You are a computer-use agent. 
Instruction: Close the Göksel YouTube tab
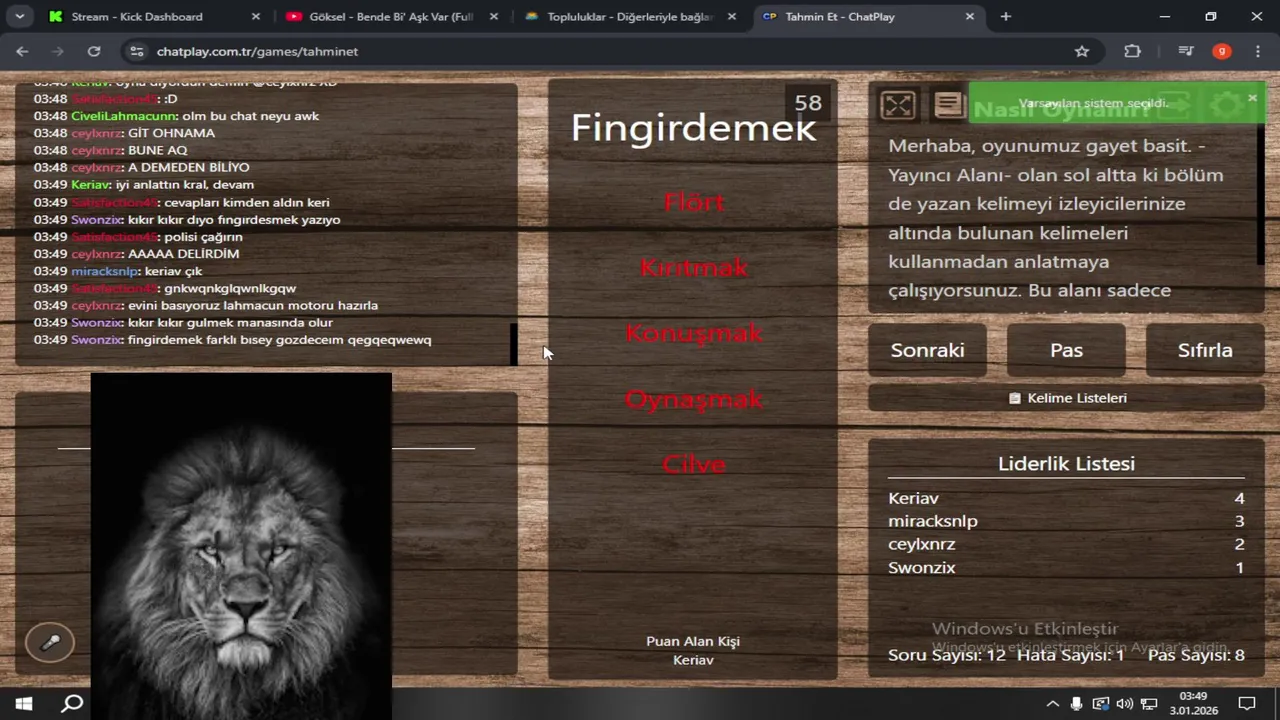494,17
